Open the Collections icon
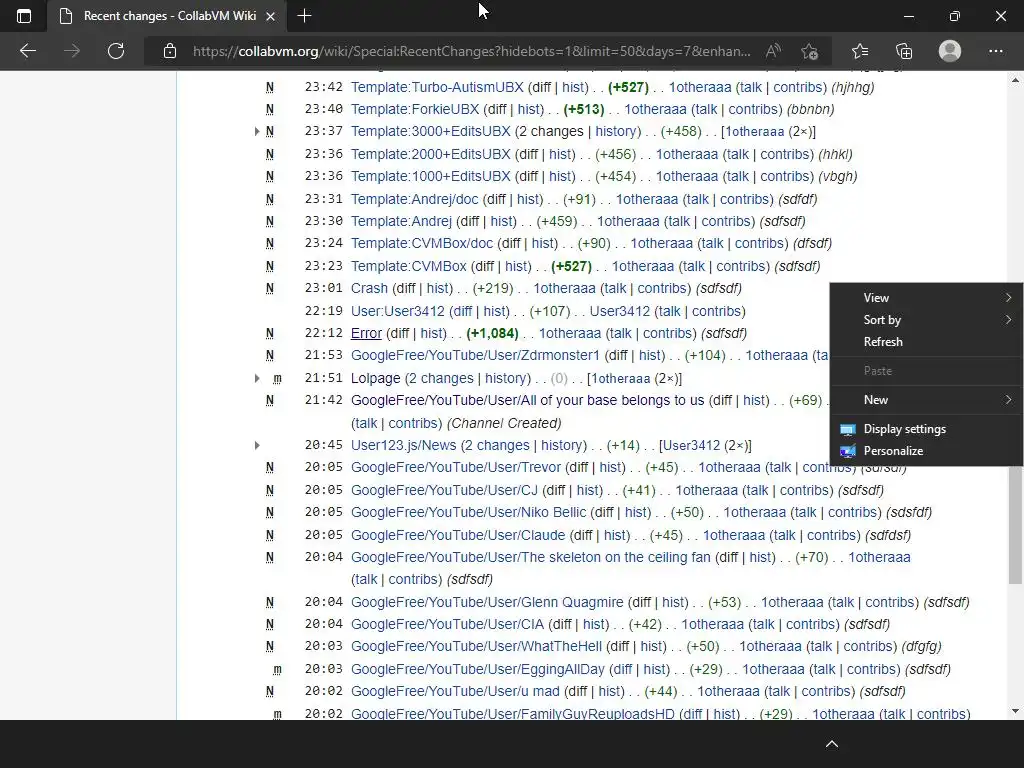 (904, 51)
